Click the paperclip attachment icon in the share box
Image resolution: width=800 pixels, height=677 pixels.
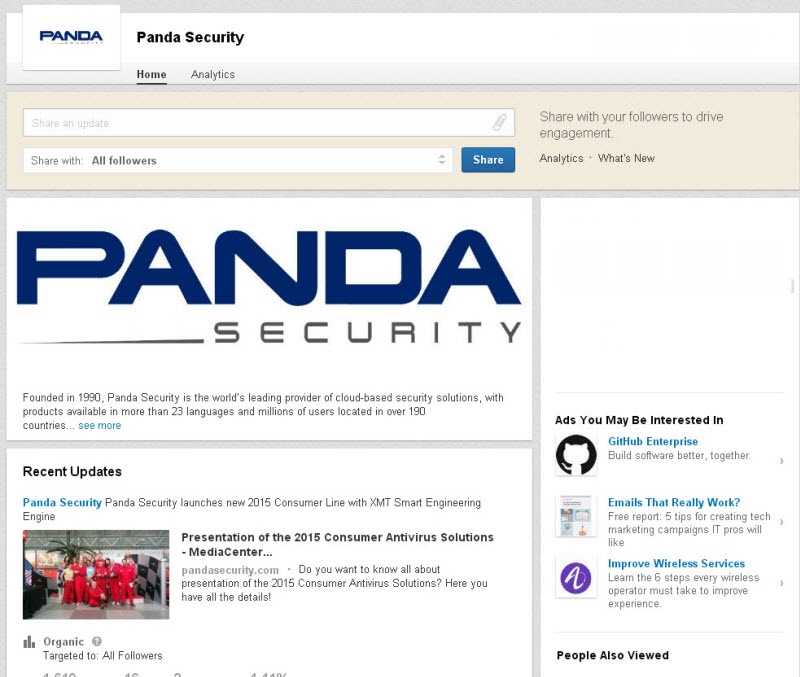coord(499,122)
